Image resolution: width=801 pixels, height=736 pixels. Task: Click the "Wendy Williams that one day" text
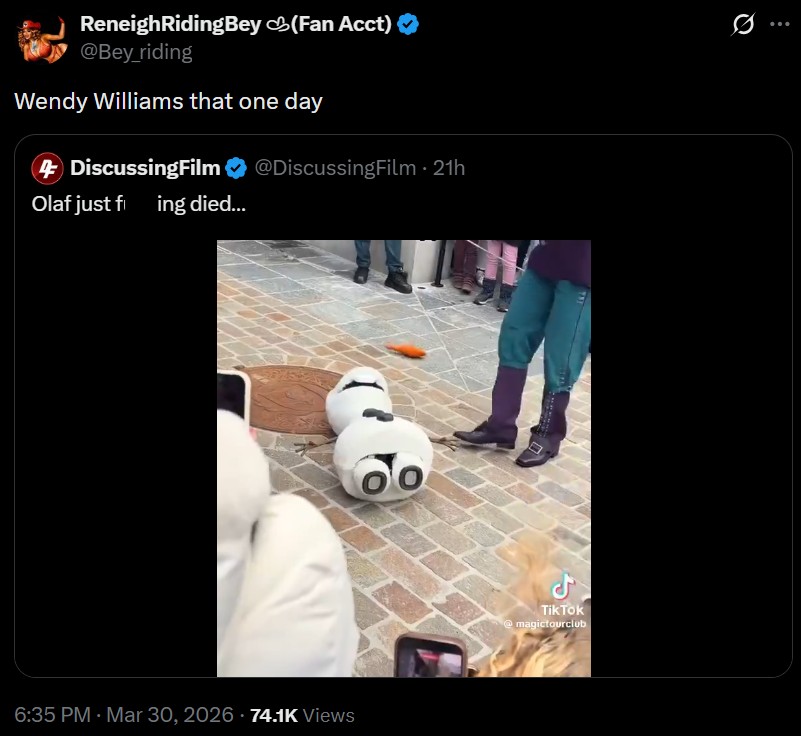168,101
